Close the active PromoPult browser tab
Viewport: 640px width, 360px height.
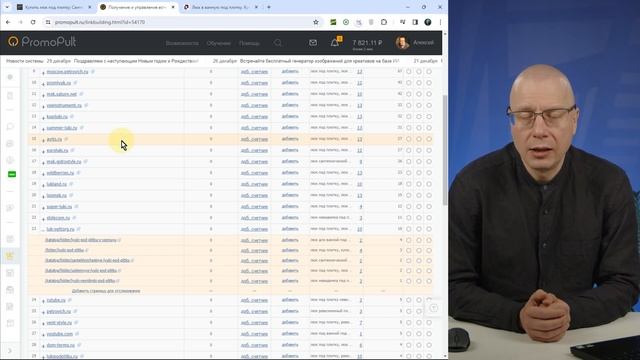(x=173, y=7)
